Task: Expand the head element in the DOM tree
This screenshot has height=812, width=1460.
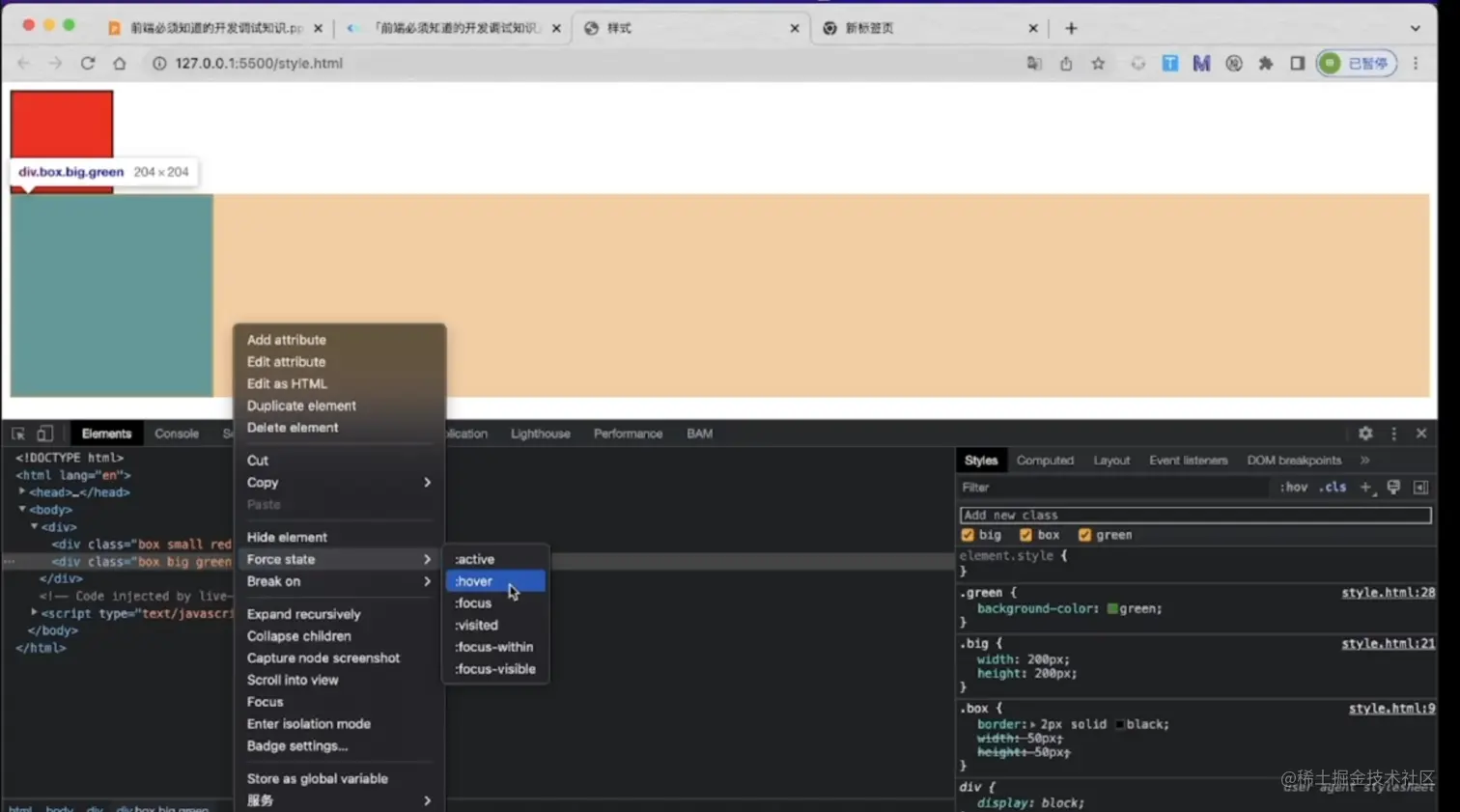Action: pyautogui.click(x=22, y=491)
